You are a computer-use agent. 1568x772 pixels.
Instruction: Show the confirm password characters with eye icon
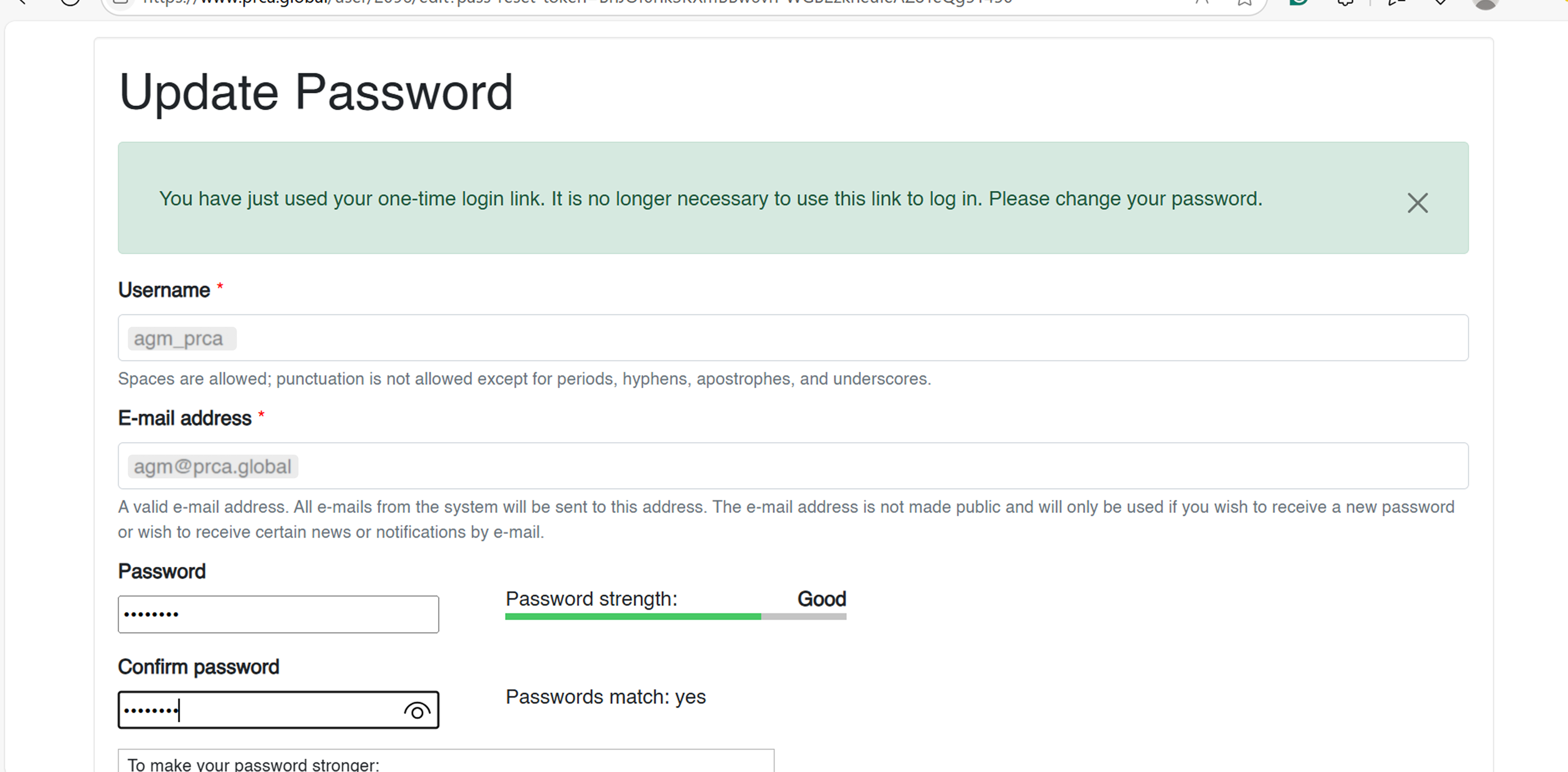point(417,711)
